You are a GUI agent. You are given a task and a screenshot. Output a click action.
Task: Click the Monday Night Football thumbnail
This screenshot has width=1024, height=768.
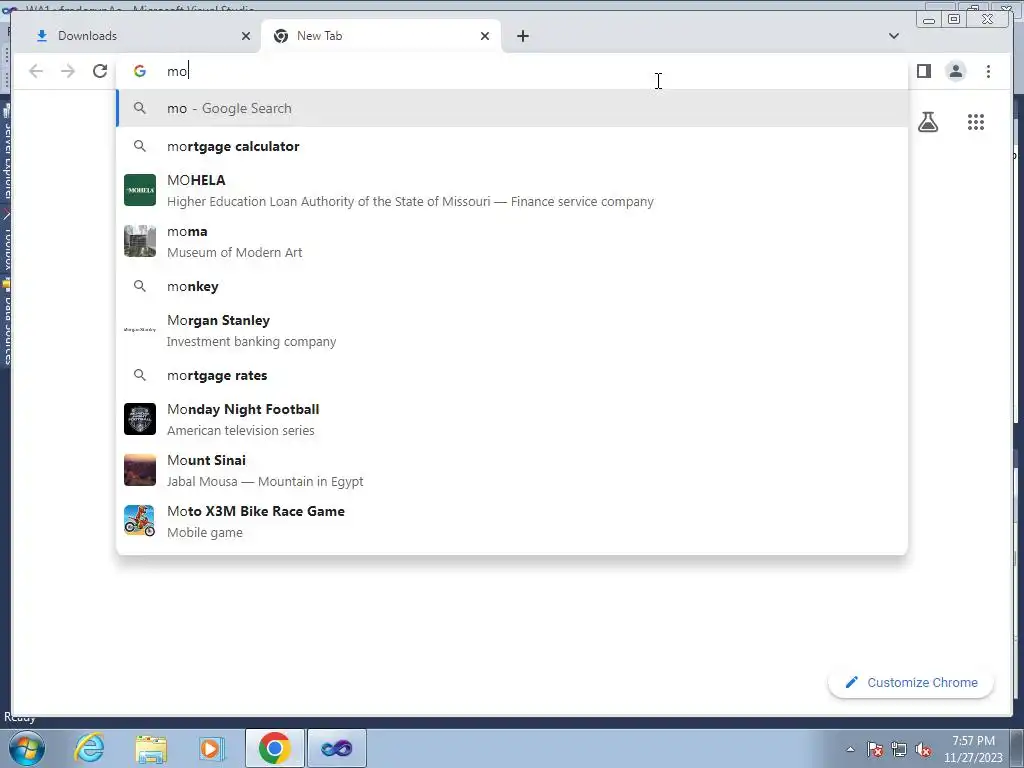[140, 419]
